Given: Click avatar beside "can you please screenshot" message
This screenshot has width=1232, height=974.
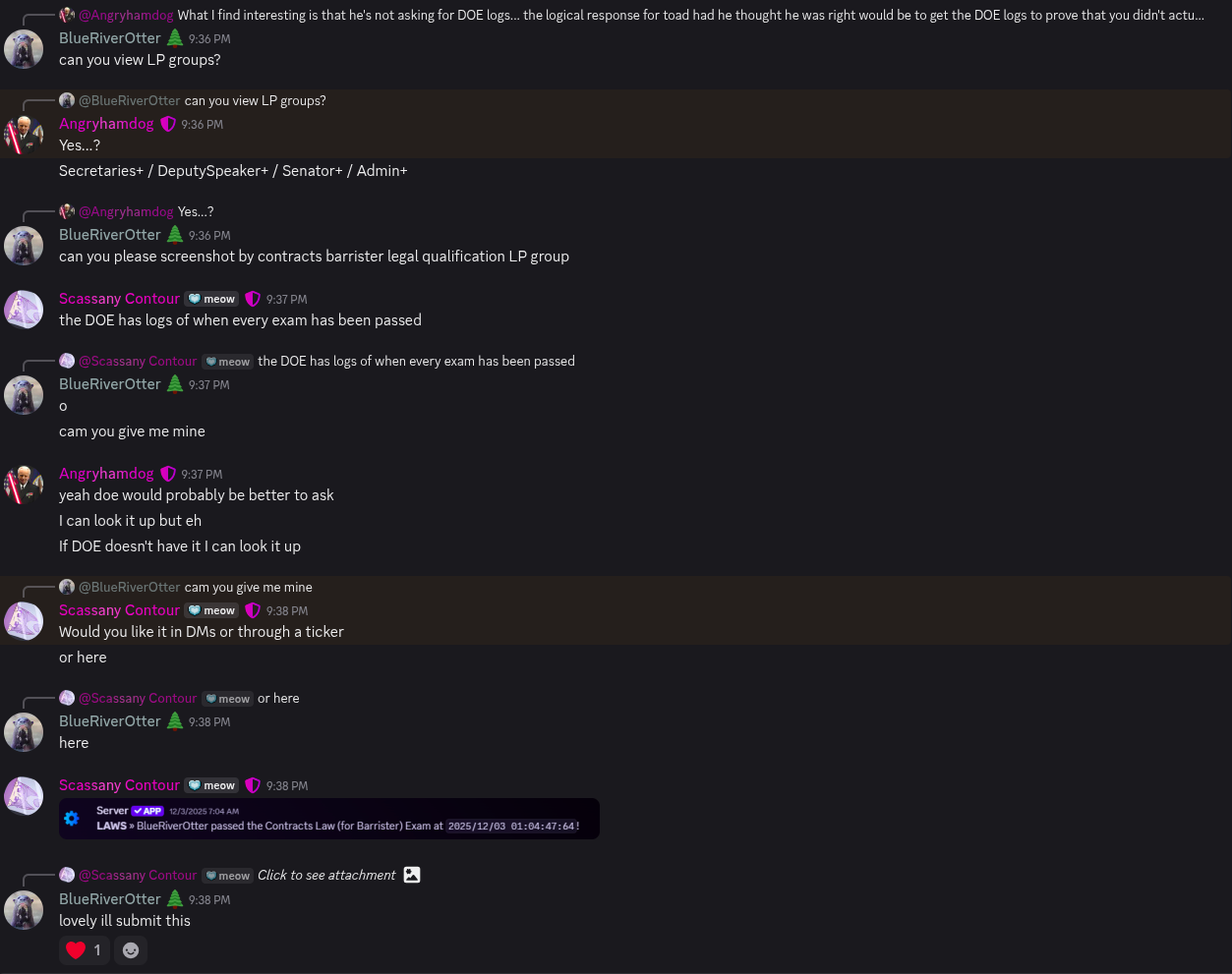Looking at the screenshot, I should (x=24, y=246).
